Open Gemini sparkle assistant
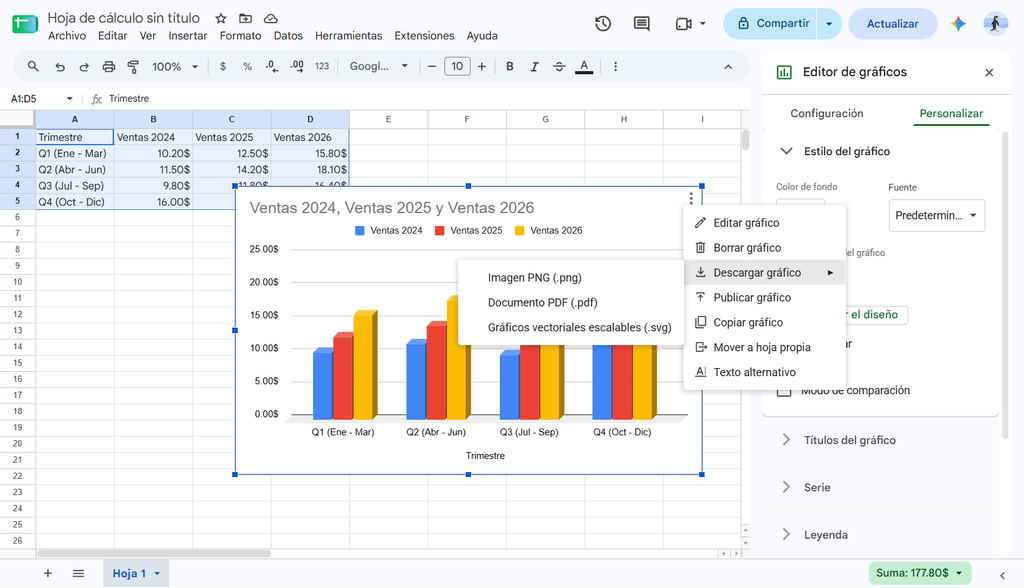Viewport: 1024px width, 588px height. (958, 24)
